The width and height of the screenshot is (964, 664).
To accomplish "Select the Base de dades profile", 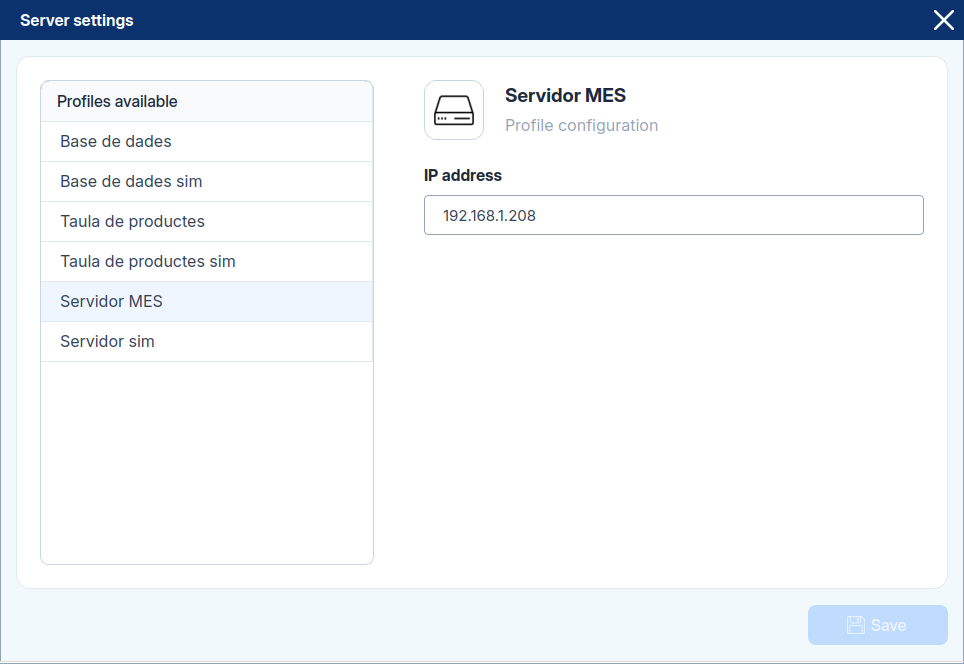I will click(x=207, y=141).
